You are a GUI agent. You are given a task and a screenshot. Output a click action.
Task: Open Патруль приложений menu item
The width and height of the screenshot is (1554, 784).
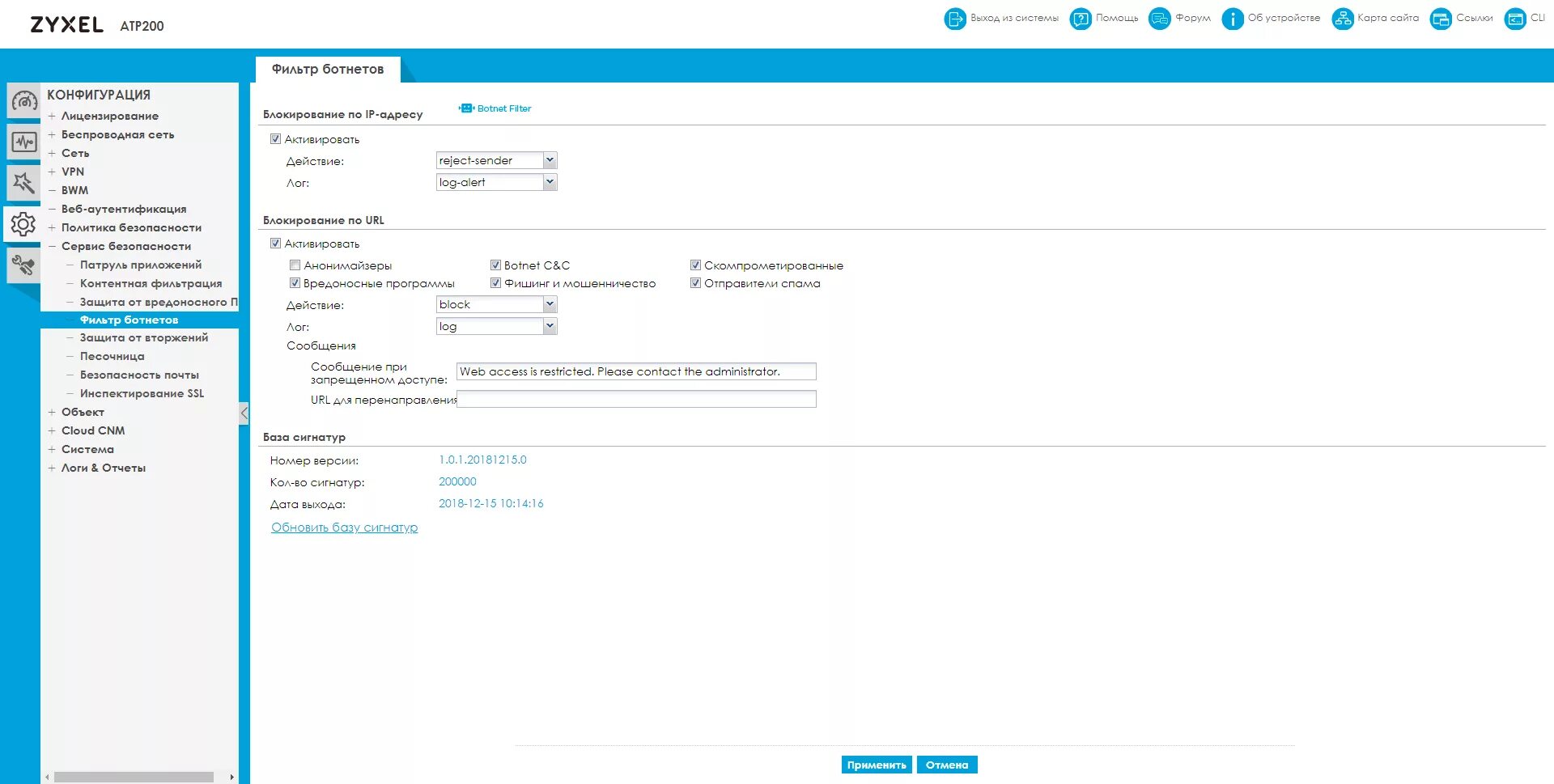click(141, 265)
